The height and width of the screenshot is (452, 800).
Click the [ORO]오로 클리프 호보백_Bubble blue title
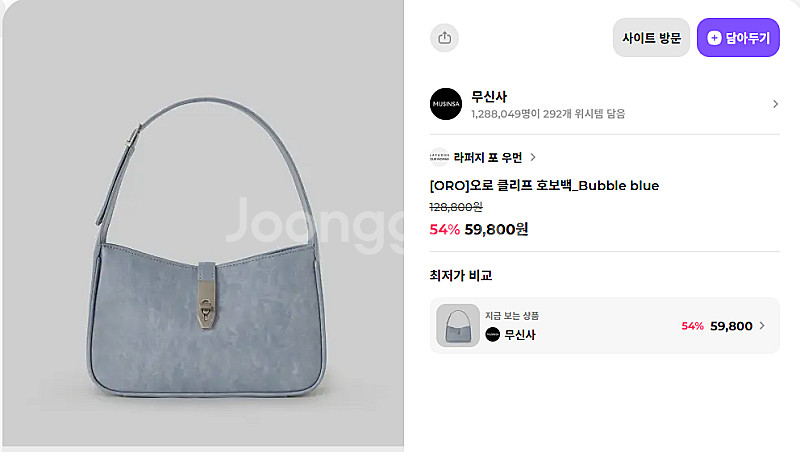point(544,185)
